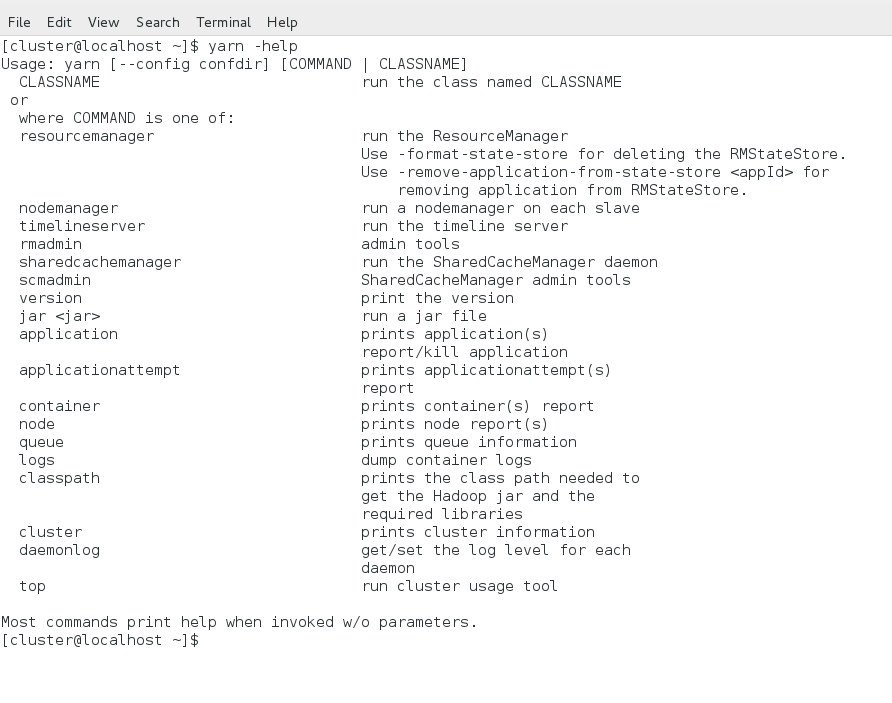Click the 'applicationattempt' command name
This screenshot has height=703, width=892.
pyautogui.click(x=100, y=370)
